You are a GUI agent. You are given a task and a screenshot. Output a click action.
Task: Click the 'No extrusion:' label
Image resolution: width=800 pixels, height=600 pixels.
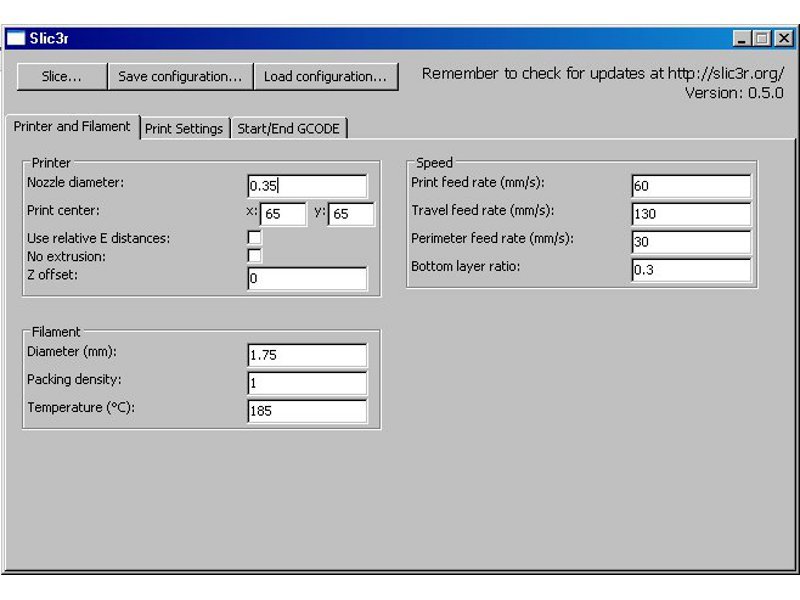tap(66, 257)
